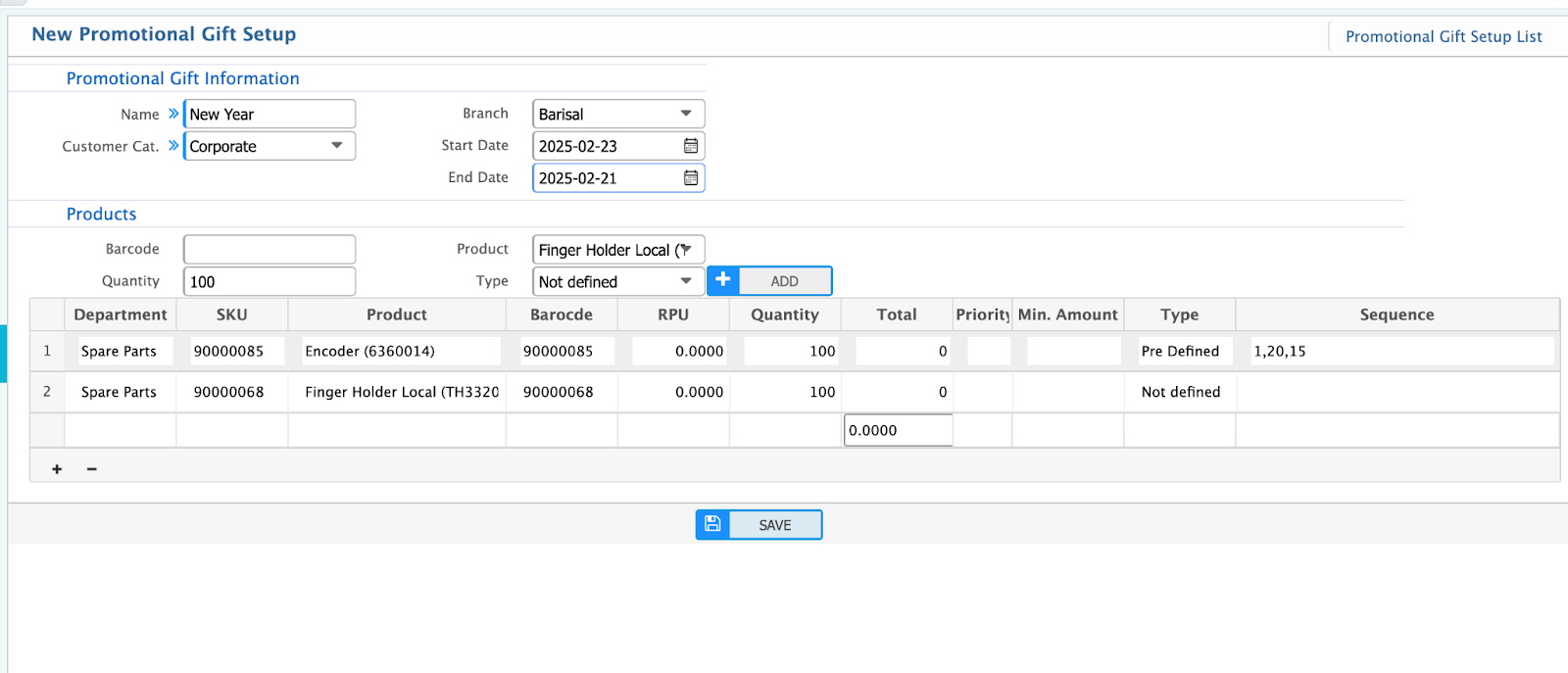Click the double arrow next to Customer Cat.
The width and height of the screenshot is (1568, 673).
click(x=173, y=146)
